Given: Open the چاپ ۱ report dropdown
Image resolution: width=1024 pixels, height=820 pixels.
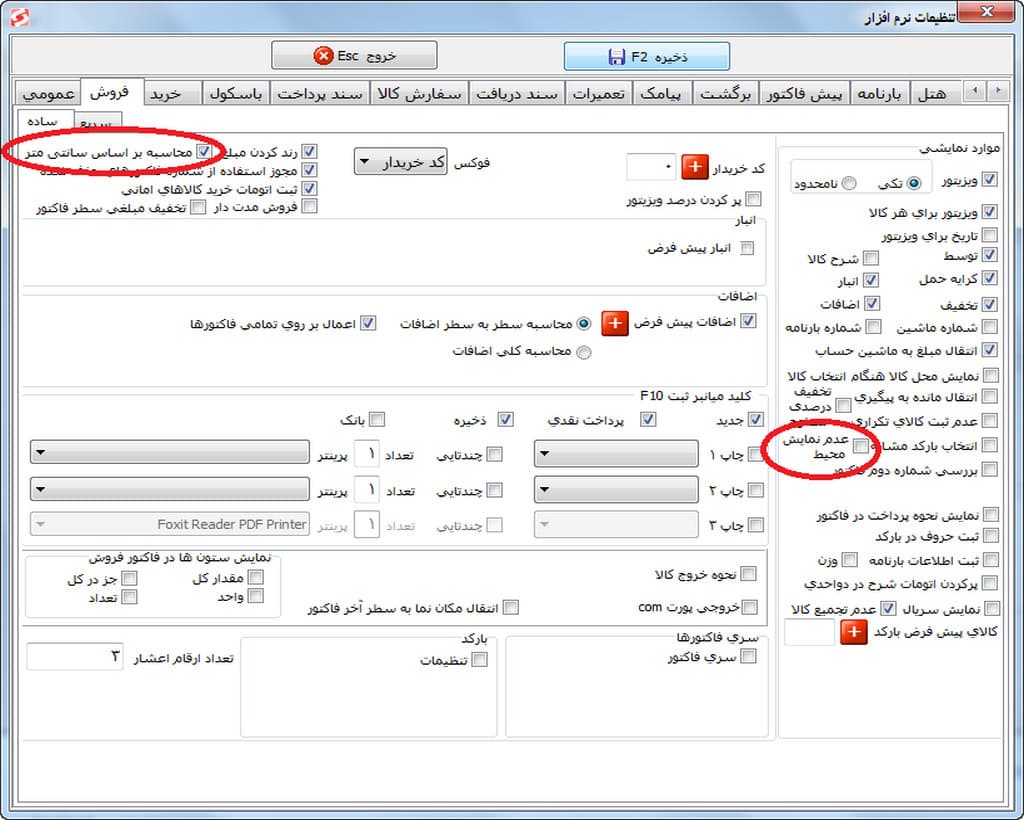Looking at the screenshot, I should 616,453.
